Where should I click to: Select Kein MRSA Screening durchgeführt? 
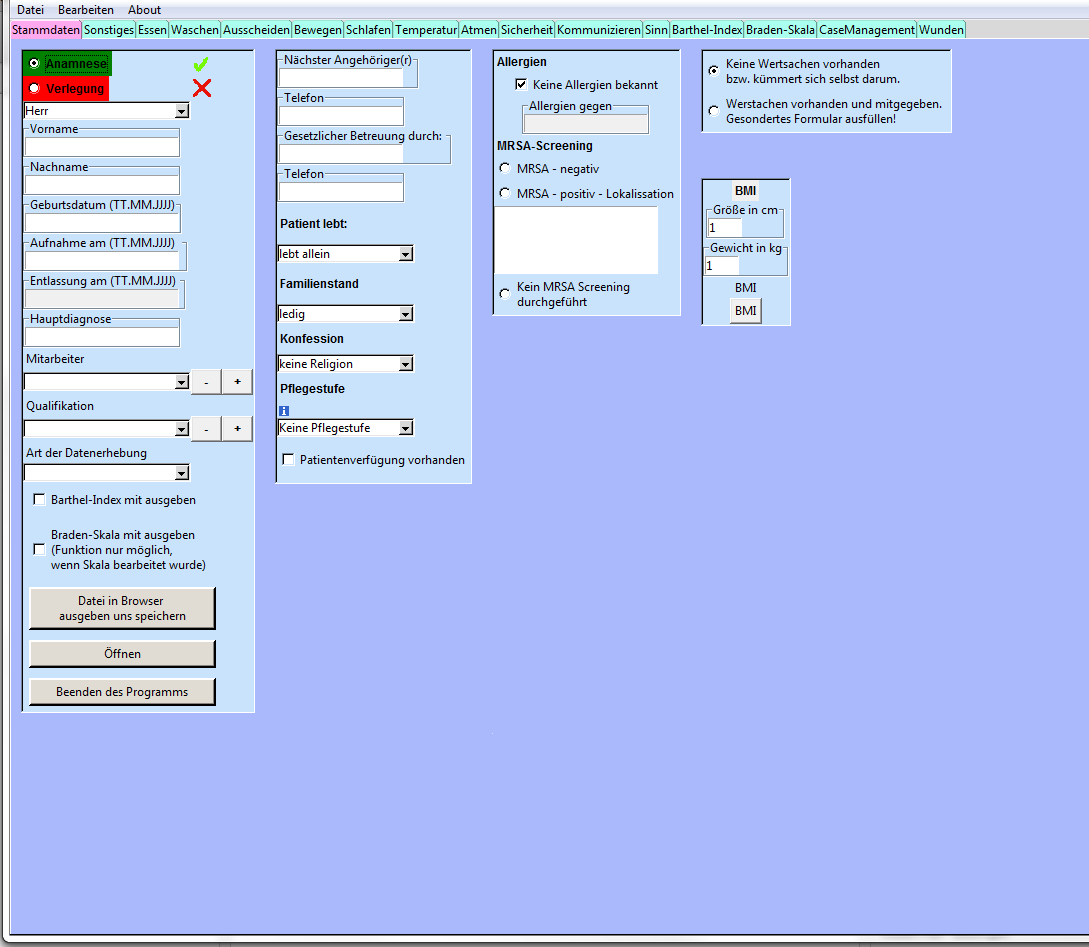(505, 294)
